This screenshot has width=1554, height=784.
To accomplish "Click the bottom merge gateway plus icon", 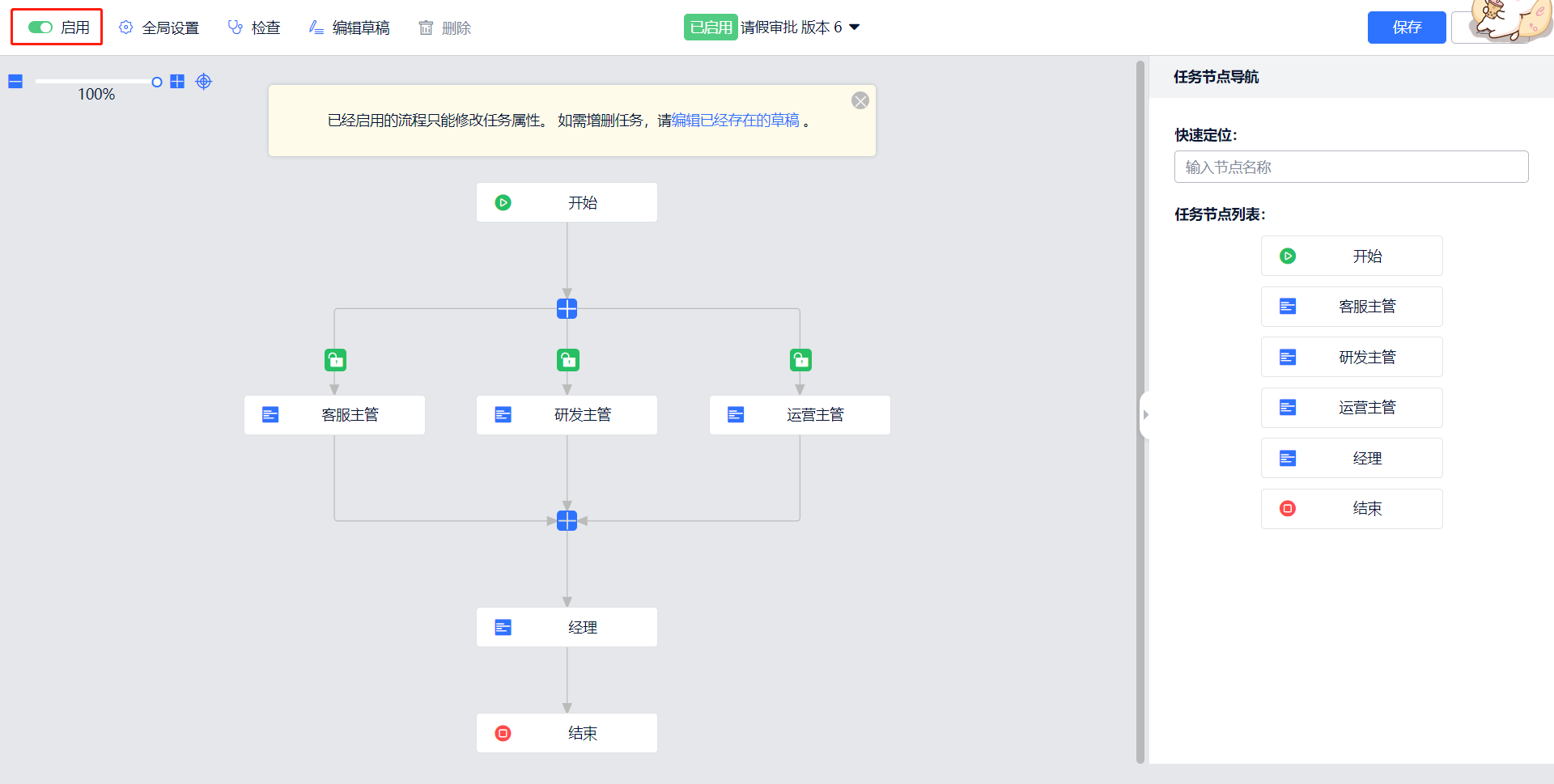I will click(x=567, y=521).
